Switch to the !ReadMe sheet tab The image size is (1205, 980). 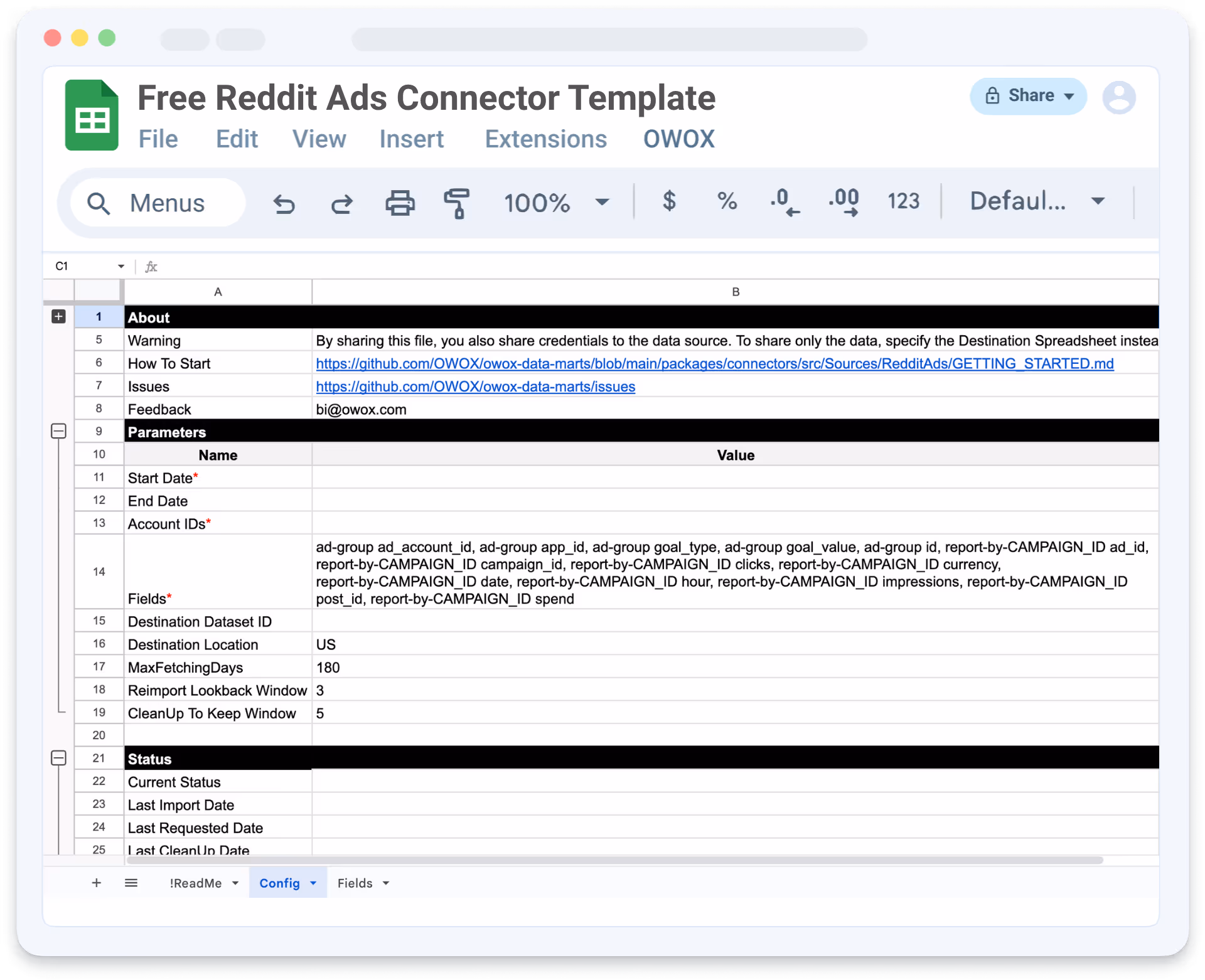tap(195, 883)
